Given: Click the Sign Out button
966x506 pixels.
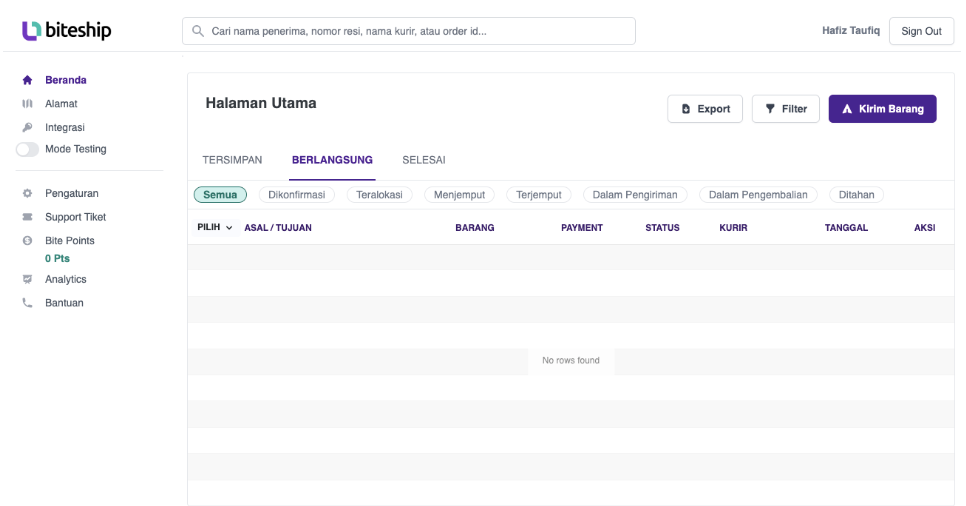Looking at the screenshot, I should pyautogui.click(x=921, y=31).
